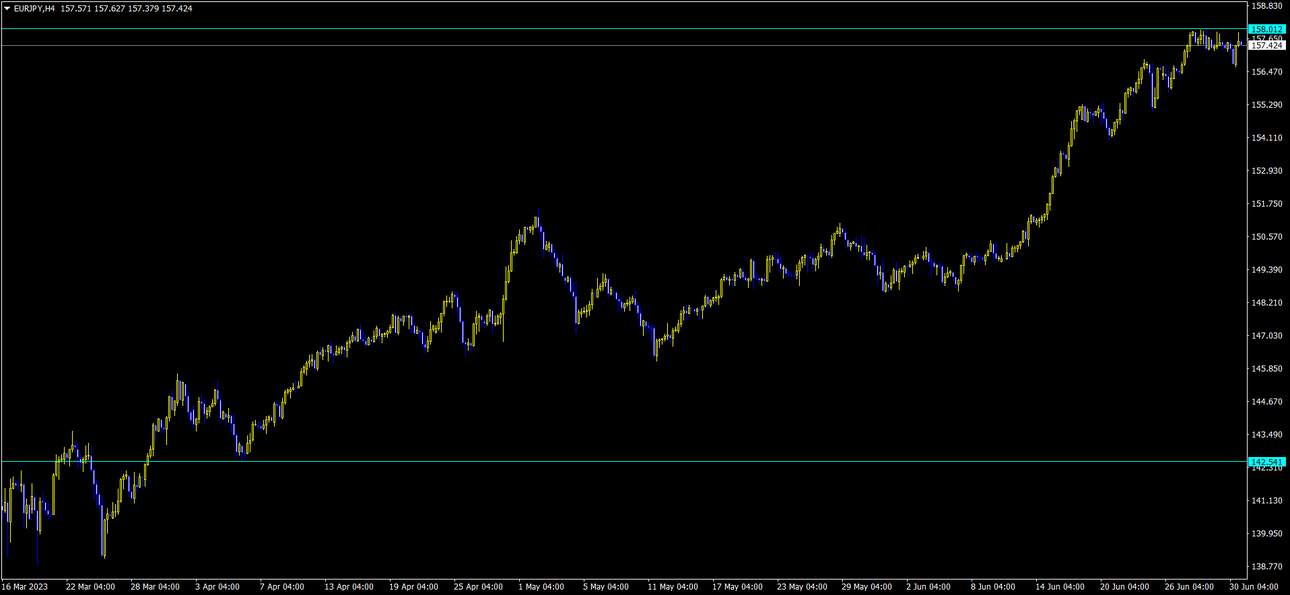Viewport: 1290px width, 595px height.
Task: Click the 13 Apr 04:00 time label
Action: 349,587
